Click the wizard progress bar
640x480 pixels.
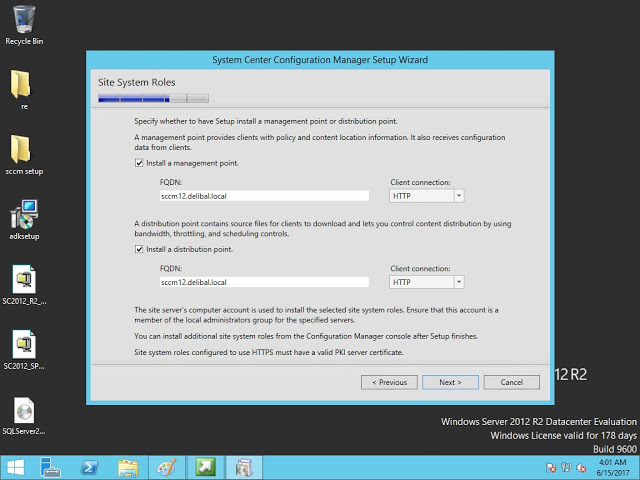(x=153, y=99)
